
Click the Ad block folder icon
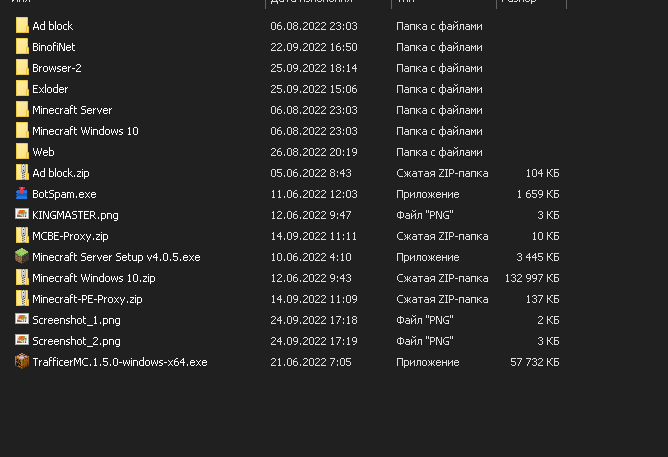22,26
